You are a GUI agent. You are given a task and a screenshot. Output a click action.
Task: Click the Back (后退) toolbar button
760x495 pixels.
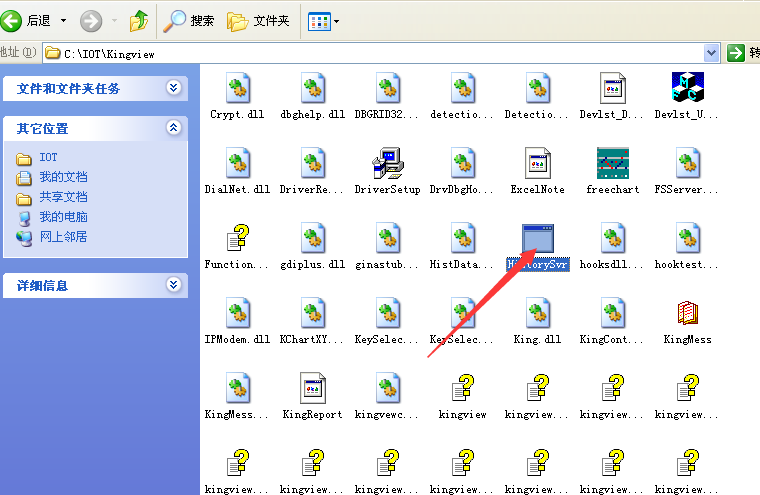coord(26,21)
